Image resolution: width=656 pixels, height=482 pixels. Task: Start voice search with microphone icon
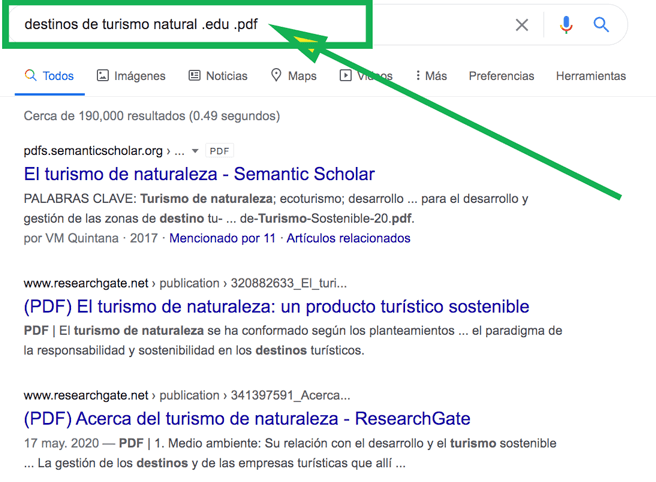tap(566, 25)
